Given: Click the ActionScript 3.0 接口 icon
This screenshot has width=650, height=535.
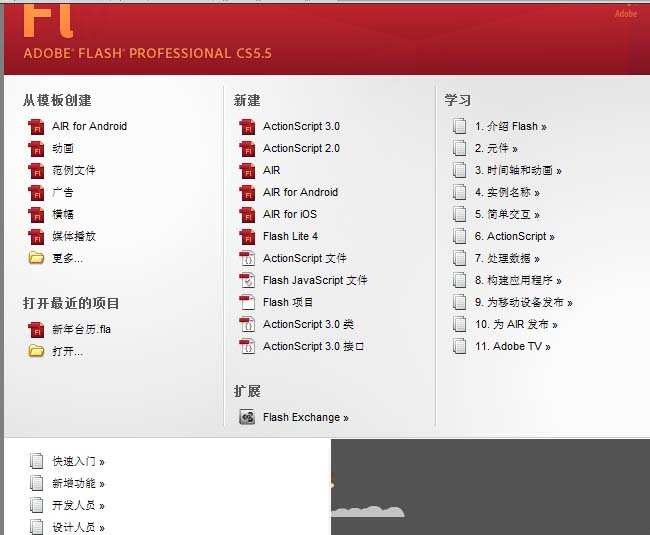Looking at the screenshot, I should 247,346.
